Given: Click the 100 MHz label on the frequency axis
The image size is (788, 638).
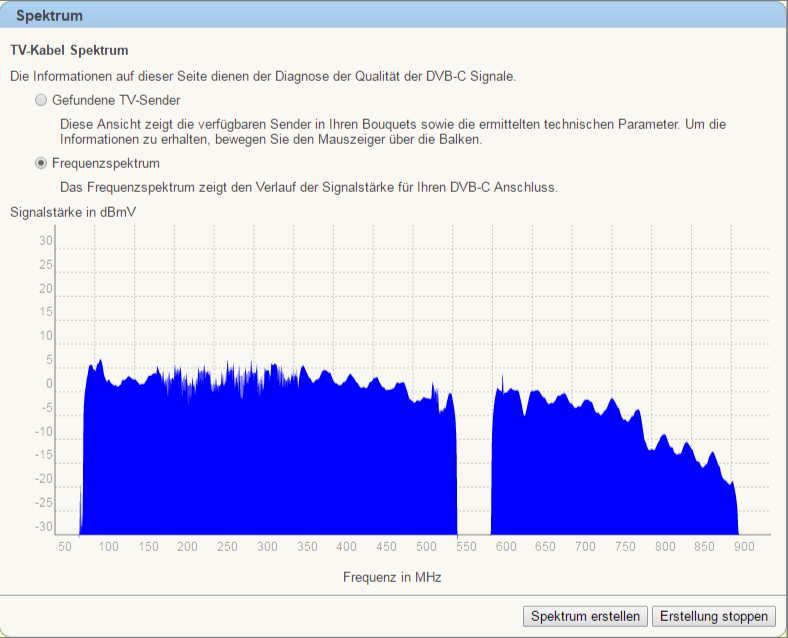Looking at the screenshot, I should (108, 547).
